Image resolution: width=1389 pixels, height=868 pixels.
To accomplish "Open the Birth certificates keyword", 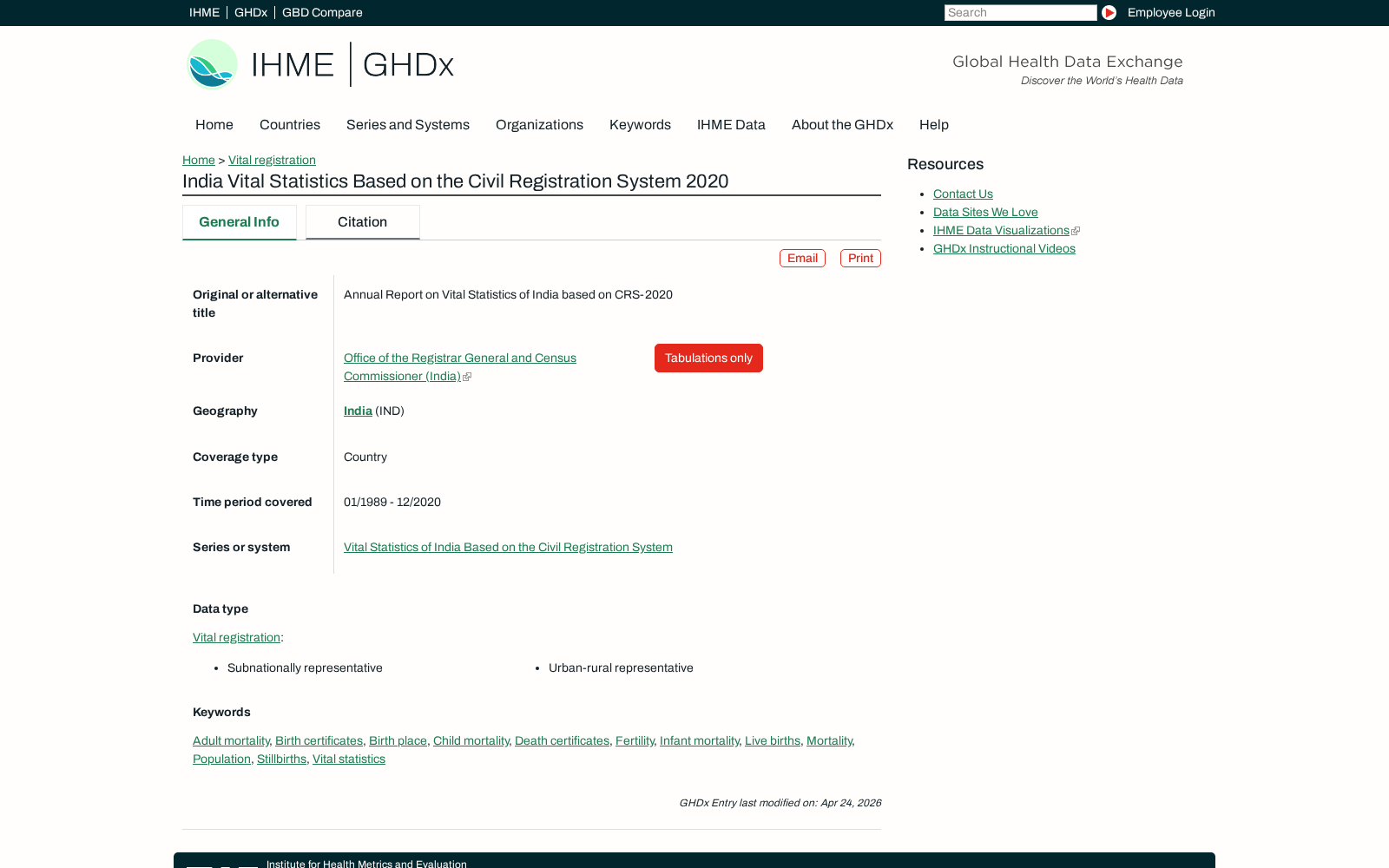I will [x=319, y=740].
